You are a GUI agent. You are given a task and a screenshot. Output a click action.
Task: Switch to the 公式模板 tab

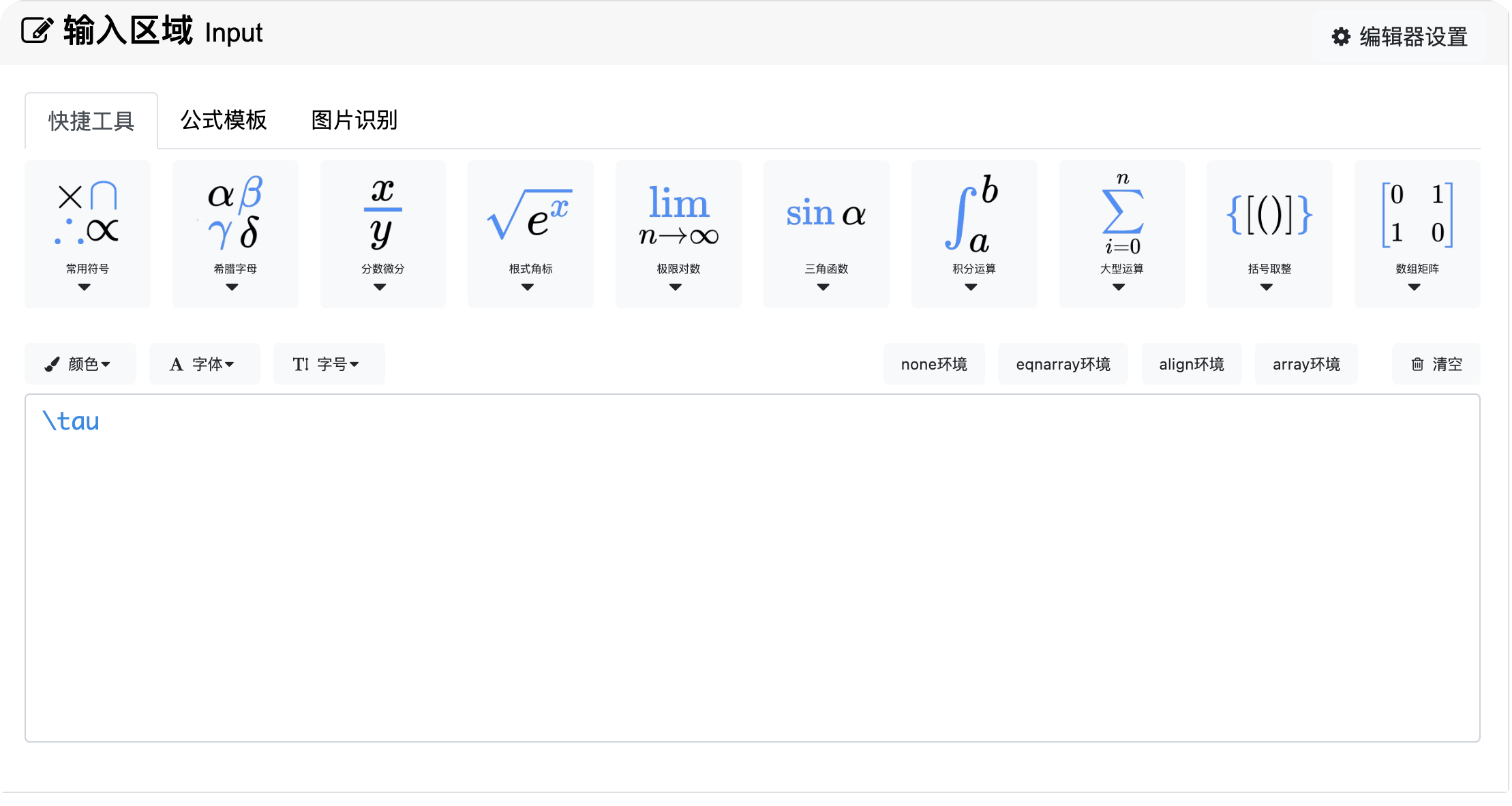[x=224, y=121]
